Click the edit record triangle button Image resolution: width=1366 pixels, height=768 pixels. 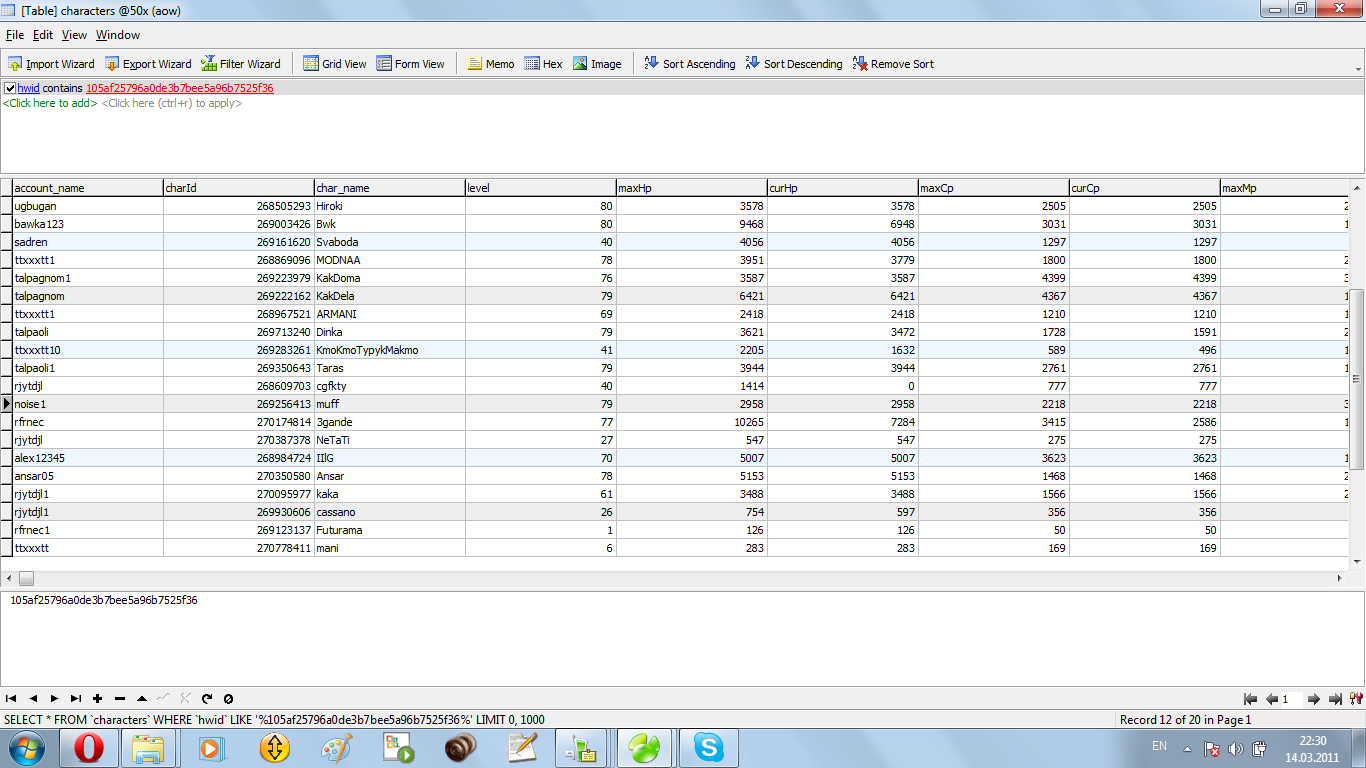tap(142, 699)
